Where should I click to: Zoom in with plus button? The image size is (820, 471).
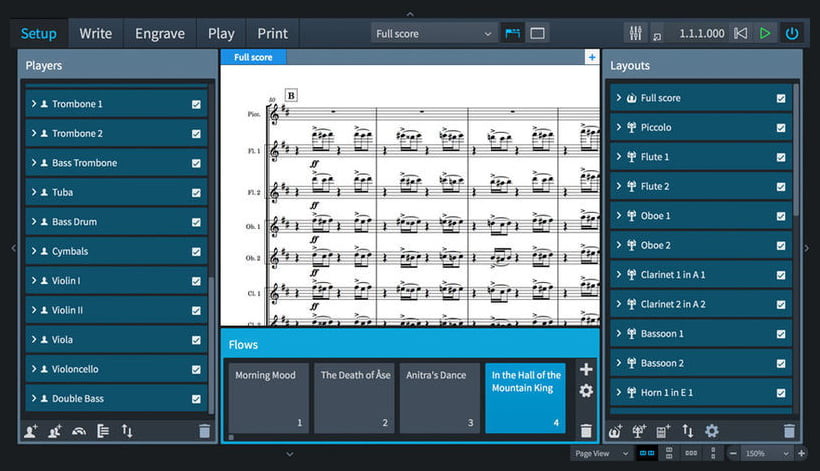pos(801,453)
